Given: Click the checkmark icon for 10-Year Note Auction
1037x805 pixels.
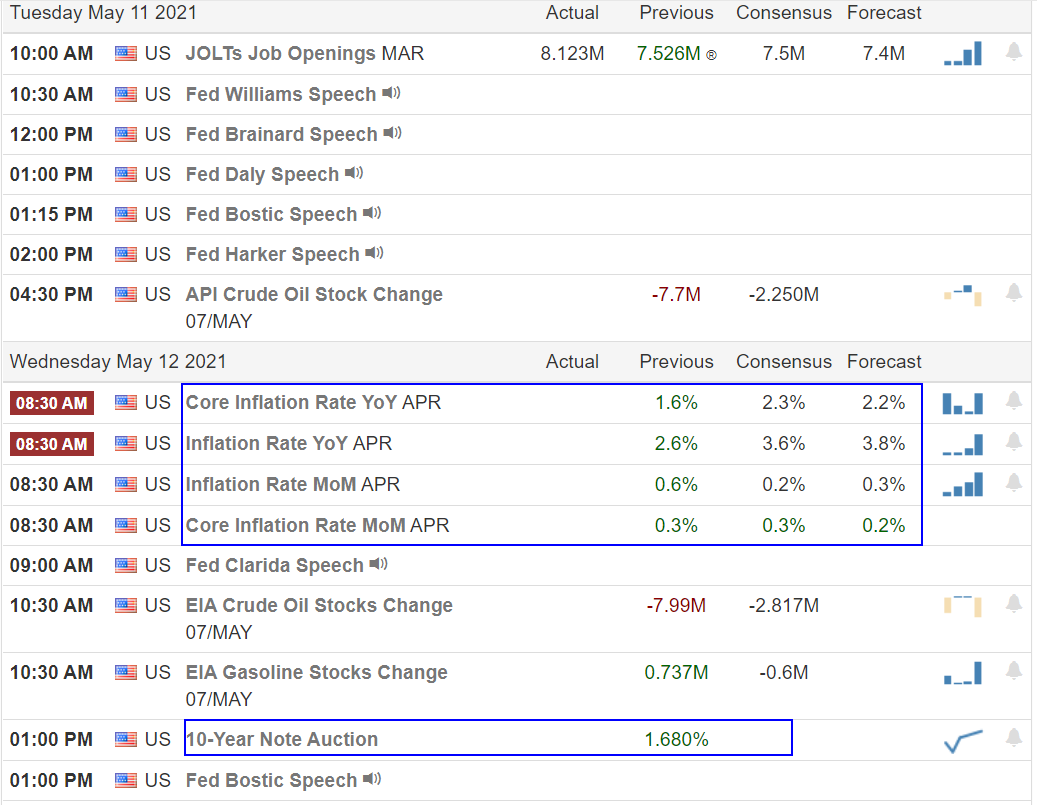Looking at the screenshot, I should point(962,739).
